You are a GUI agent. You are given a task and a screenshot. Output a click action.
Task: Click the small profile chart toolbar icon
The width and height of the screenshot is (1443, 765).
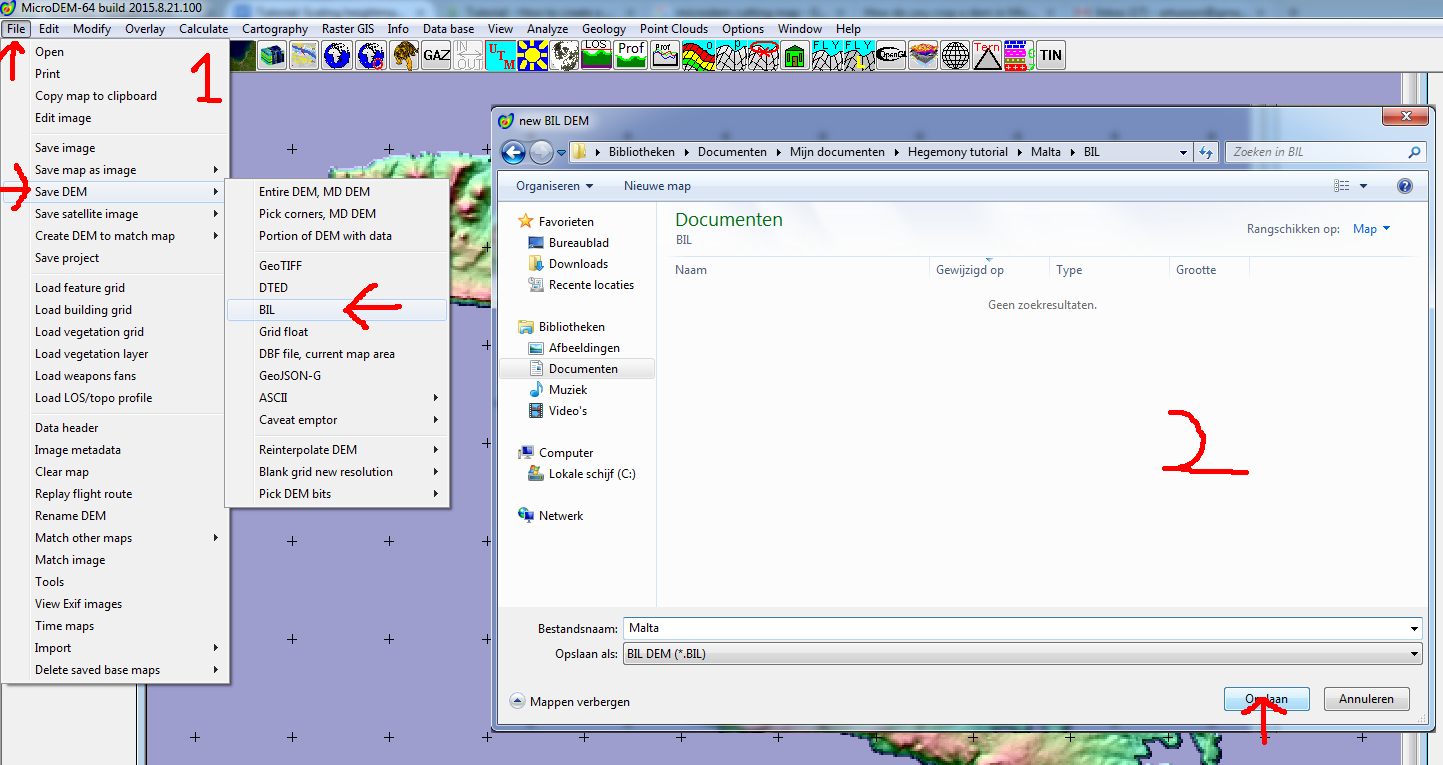(664, 55)
